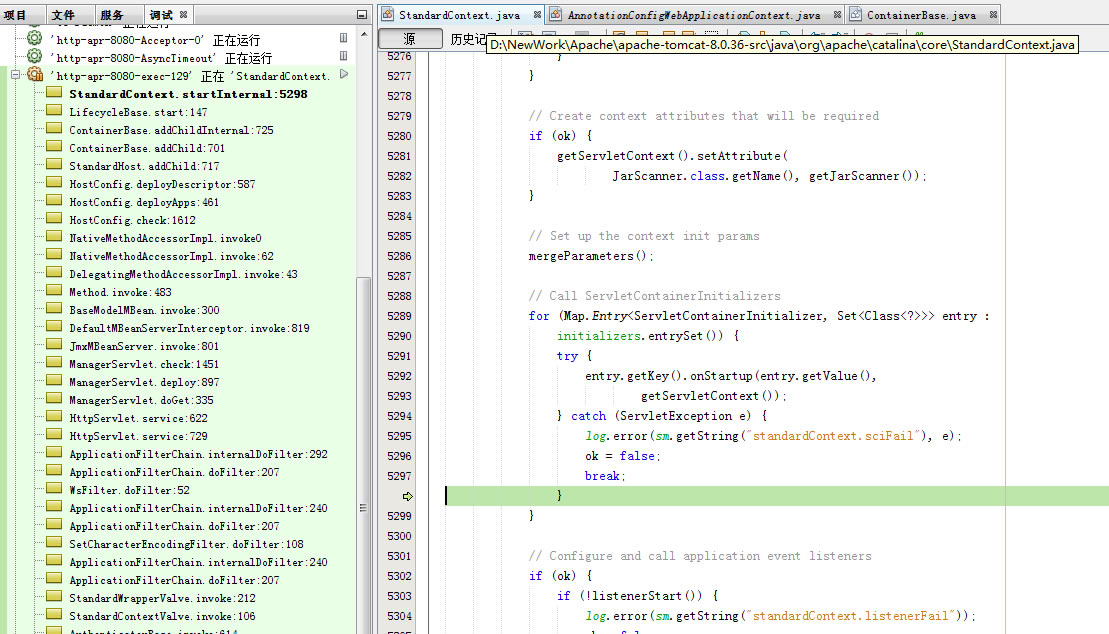Viewport: 1109px width, 634px height.
Task: Click the stack frame icon for StandardHost.addChild:717
Action: [x=54, y=164]
